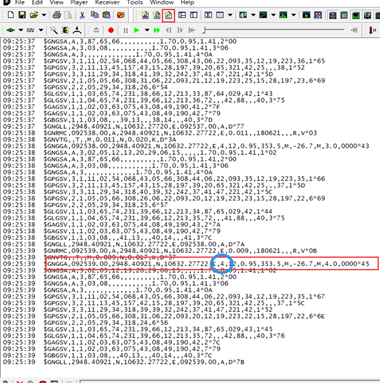
Task: Expand the connection port dropdown arrow
Action: 21,30
